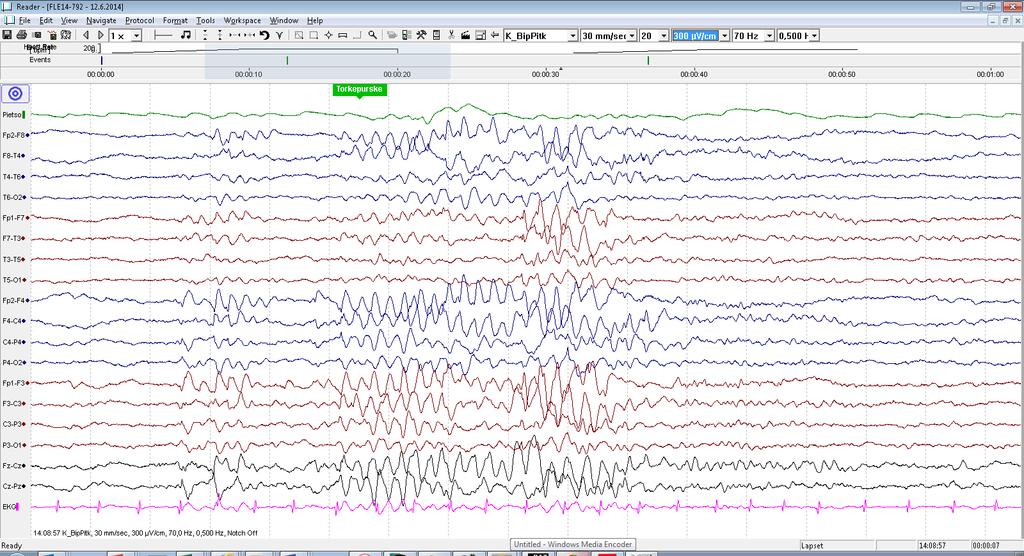Go to next page with right arrow
The image size is (1024, 556).
click(101, 35)
